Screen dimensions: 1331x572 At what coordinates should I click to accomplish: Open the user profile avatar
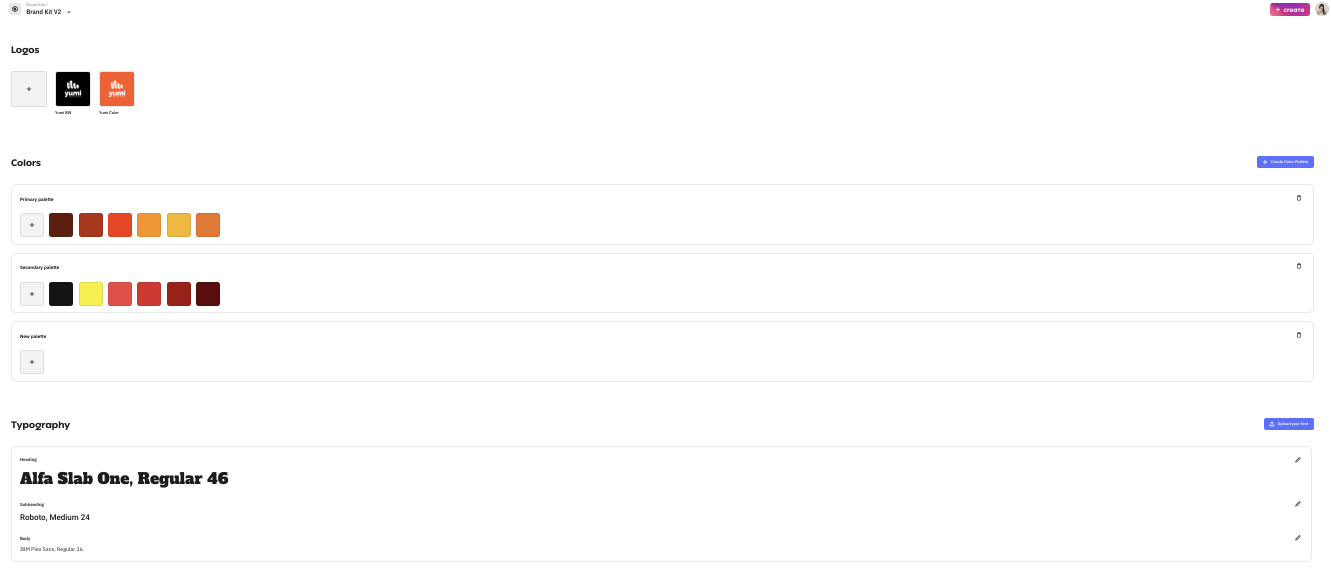(1322, 9)
